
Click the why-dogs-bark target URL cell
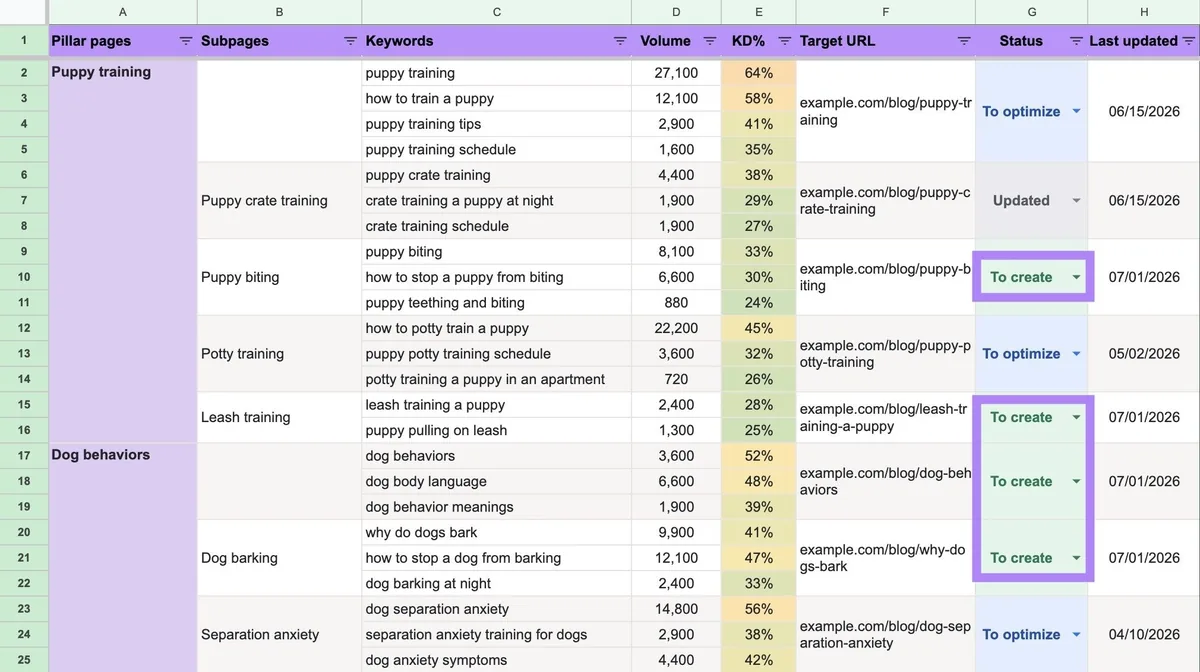(886, 558)
